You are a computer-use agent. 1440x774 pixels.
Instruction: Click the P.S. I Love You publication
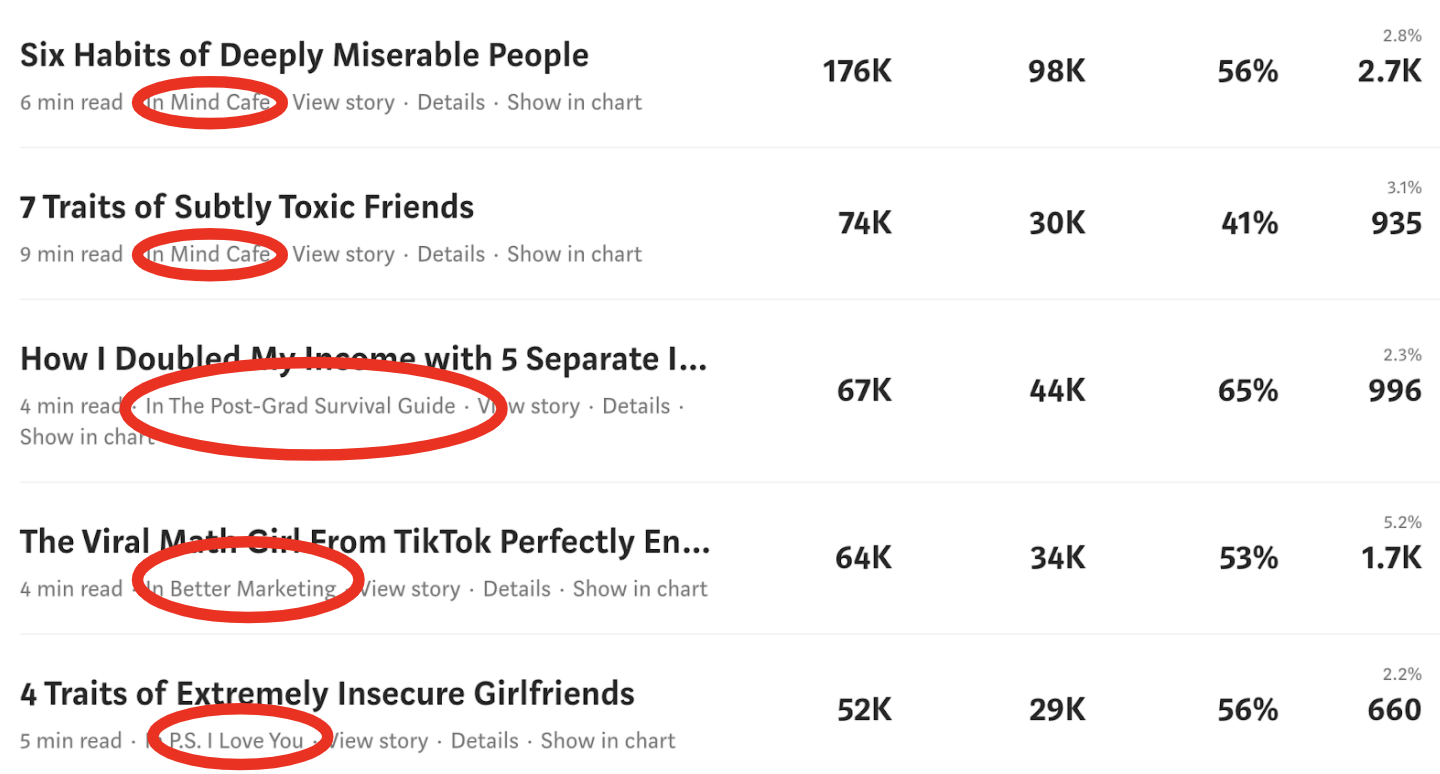[236, 741]
